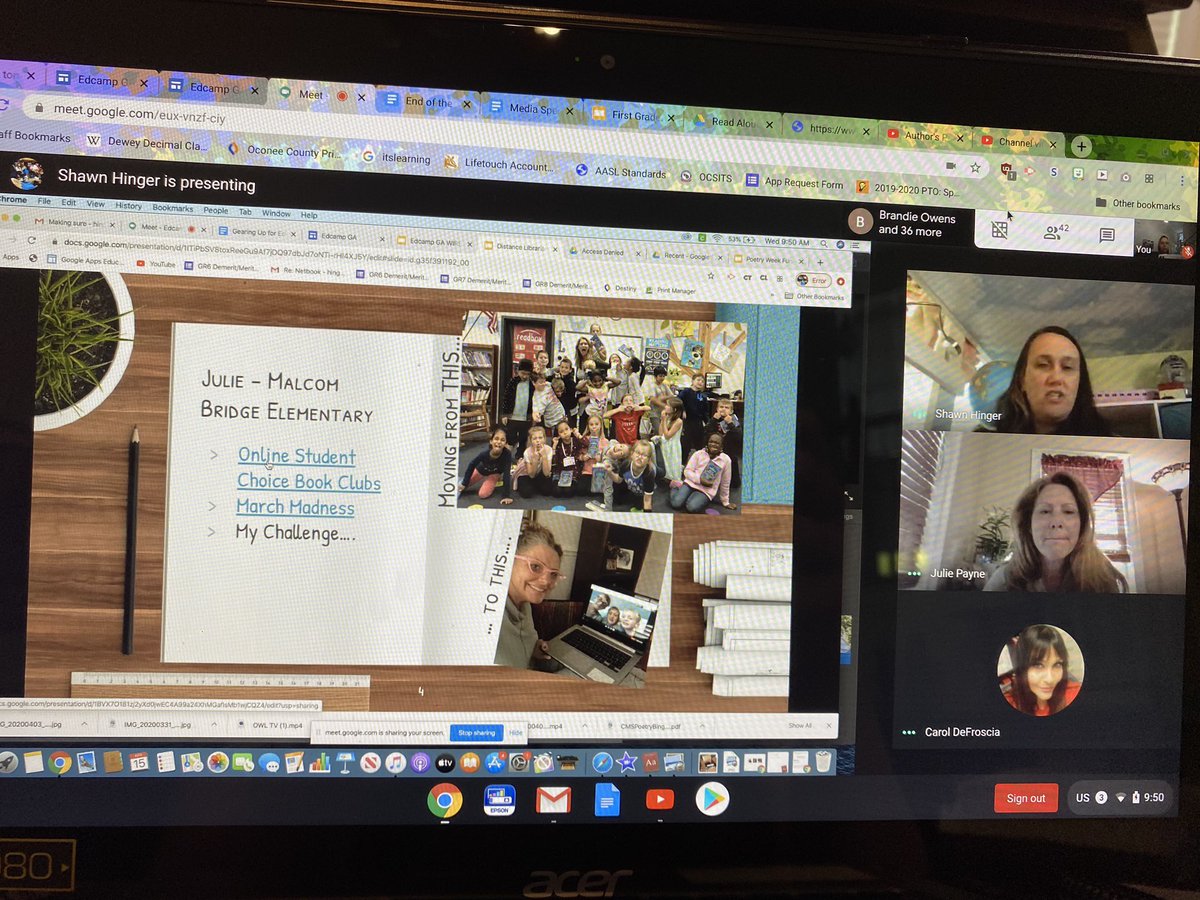Image resolution: width=1200 pixels, height=900 pixels.
Task: Open the tiled layout grid icon in Meet
Action: pos(999,230)
